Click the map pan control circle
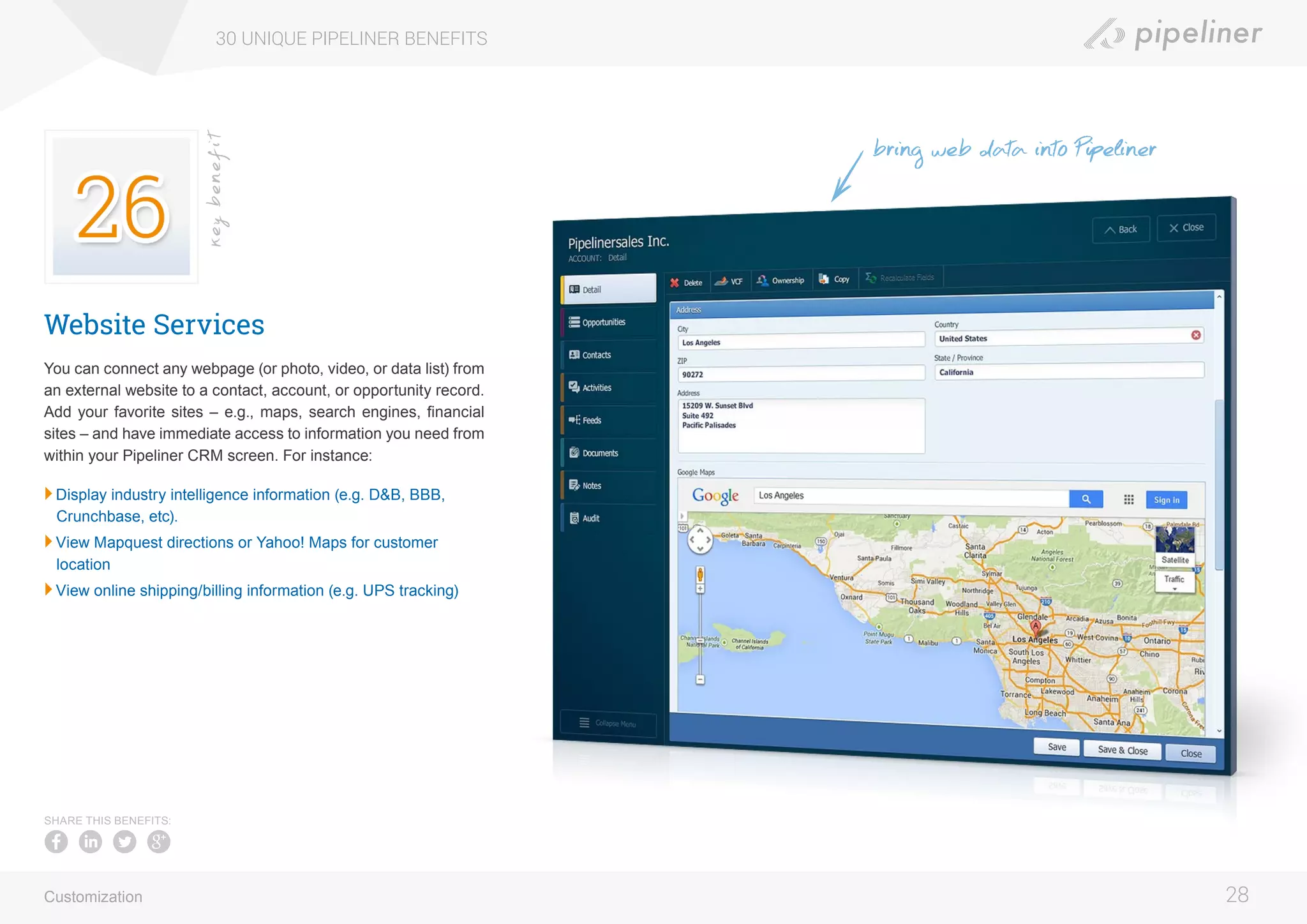Image resolution: width=1307 pixels, height=924 pixels. [700, 540]
